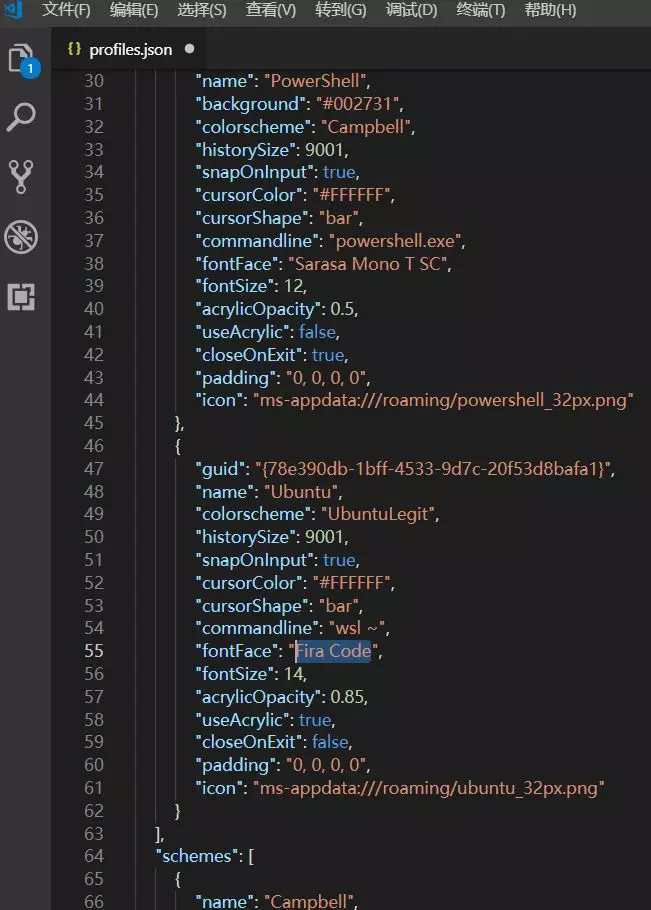The image size is (651, 910).
Task: Open the Extensions view
Action: (x=21, y=297)
